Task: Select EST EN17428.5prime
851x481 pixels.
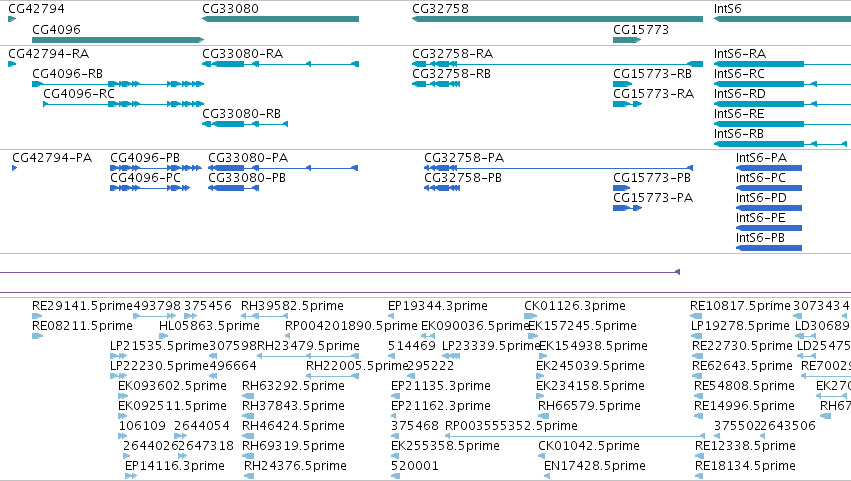Action: pyautogui.click(x=595, y=466)
